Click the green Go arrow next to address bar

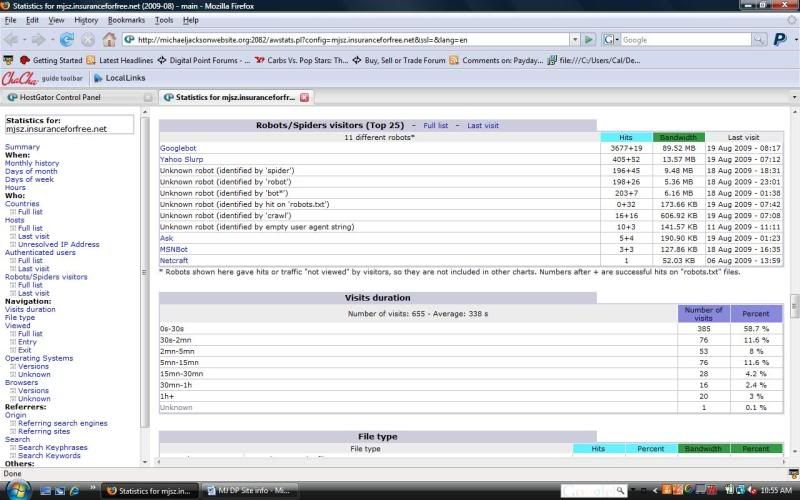pos(589,39)
